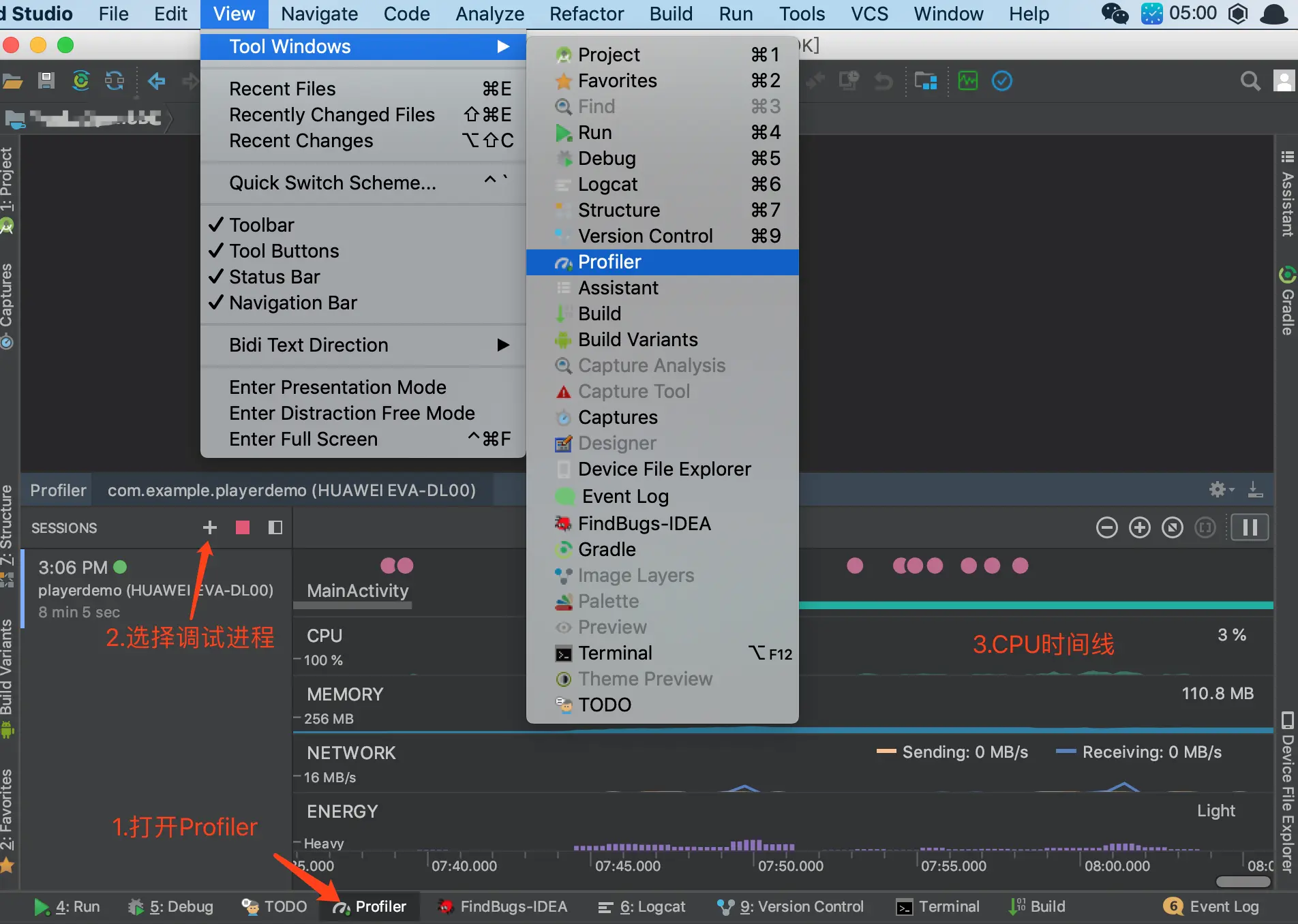Open 5: Debug bottom tool window
The width and height of the screenshot is (1298, 924).
pos(170,907)
